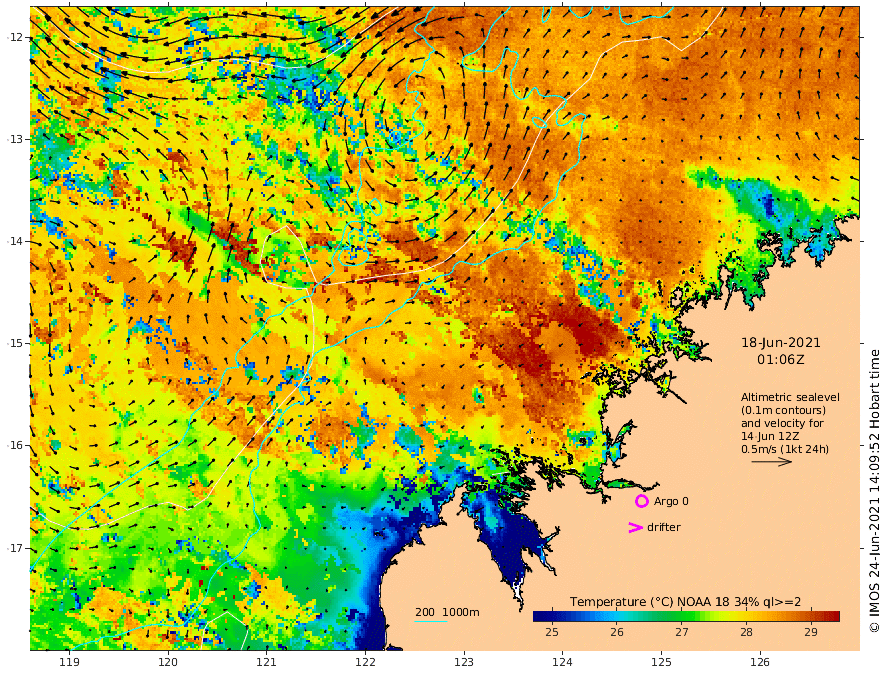The width and height of the screenshot is (880, 680).
Task: Click the cyan 200m contour legend line
Action: click(x=430, y=621)
